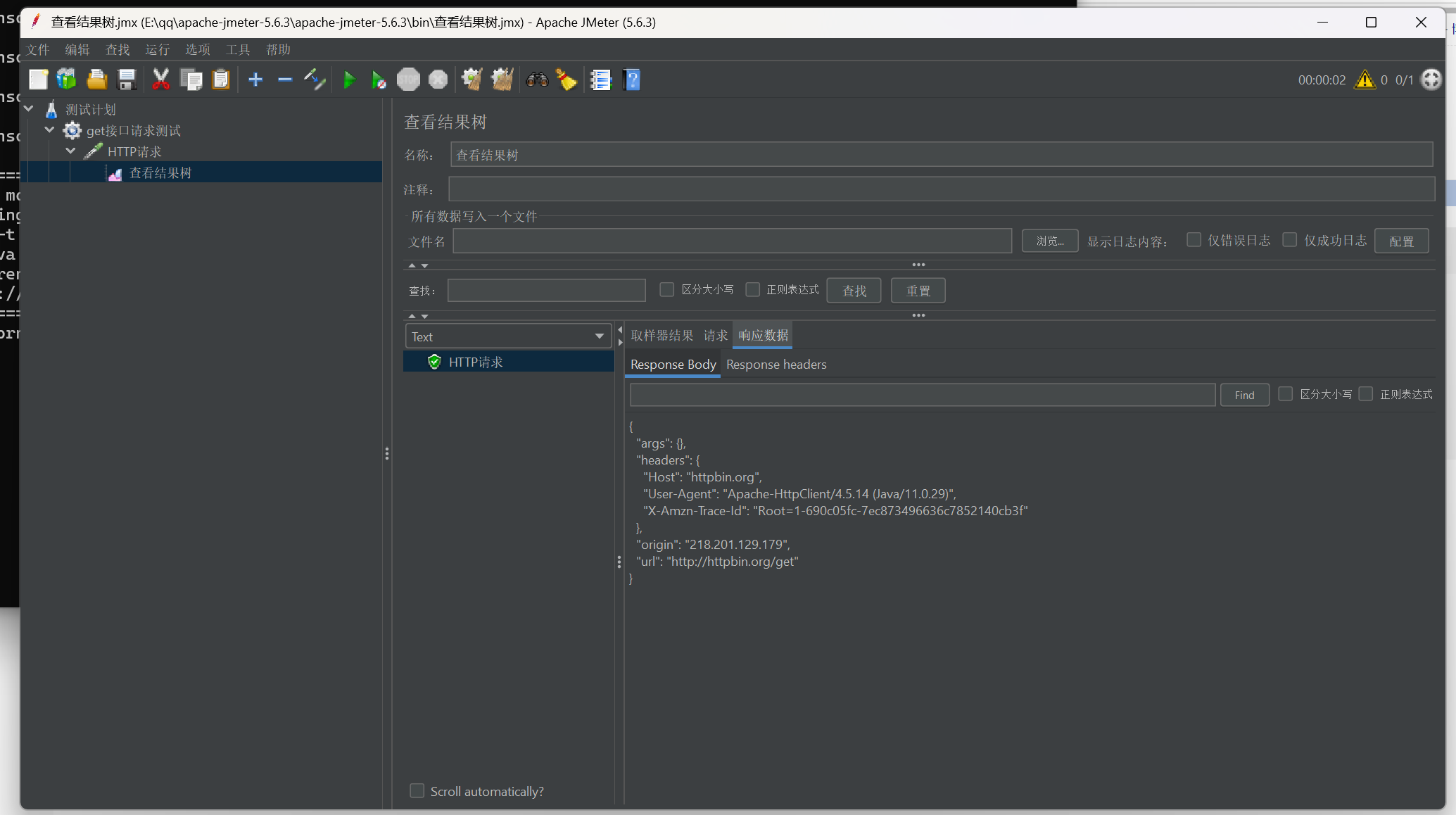This screenshot has height=815, width=1456.
Task: Click the 浏览... browse button
Action: [x=1049, y=241]
